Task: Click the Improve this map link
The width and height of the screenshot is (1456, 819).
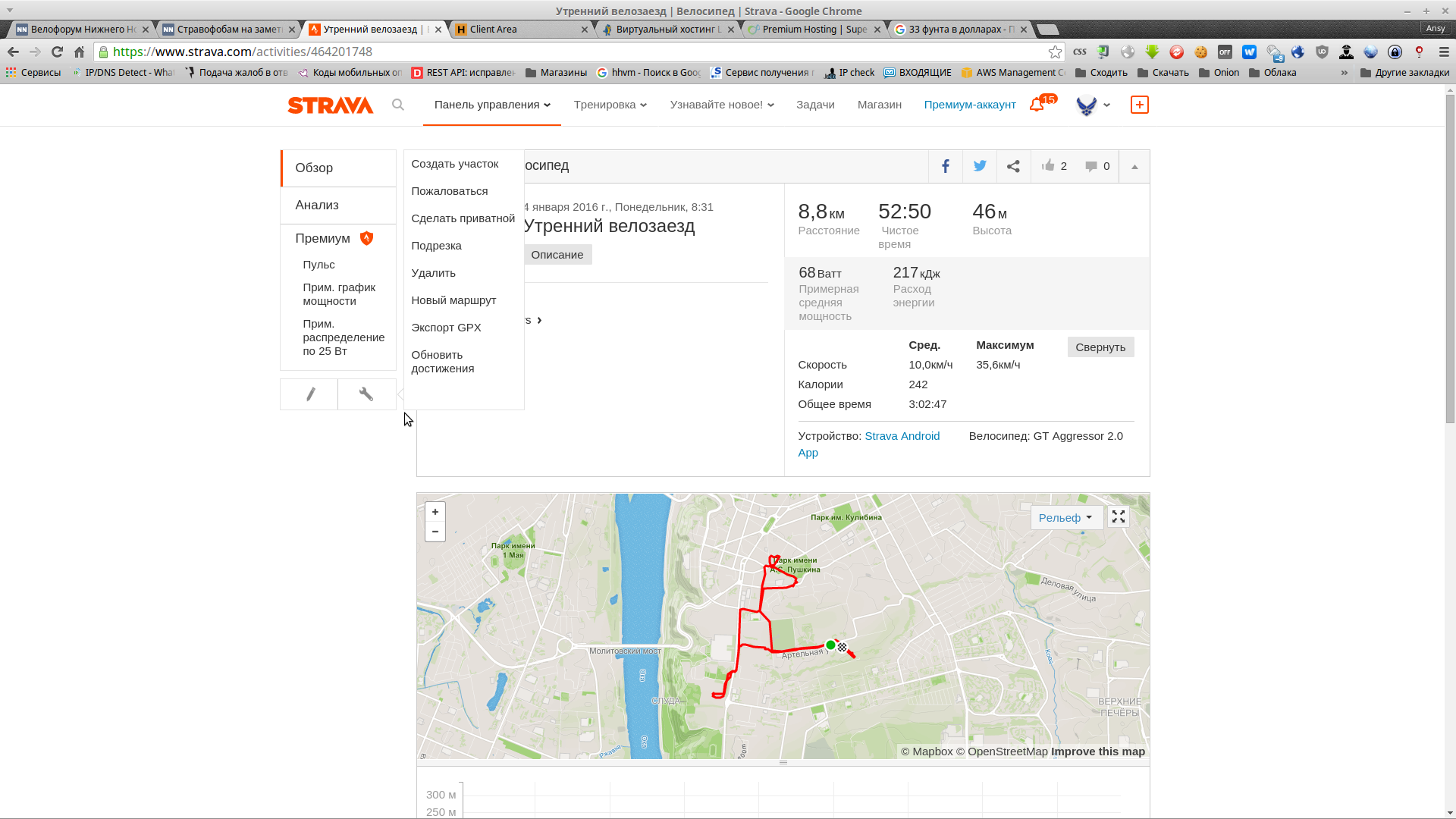Action: pyautogui.click(x=1098, y=752)
